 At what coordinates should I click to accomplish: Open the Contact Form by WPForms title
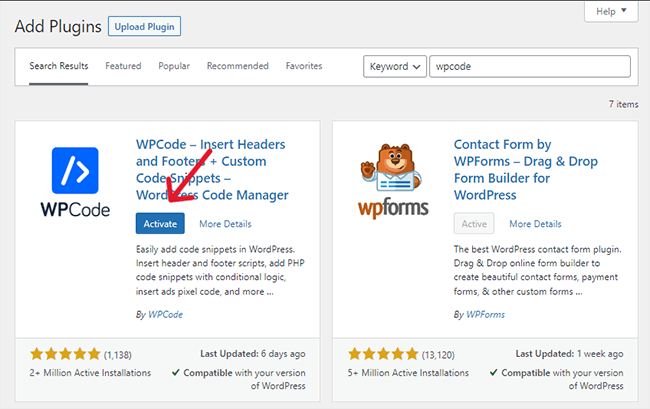click(x=526, y=169)
